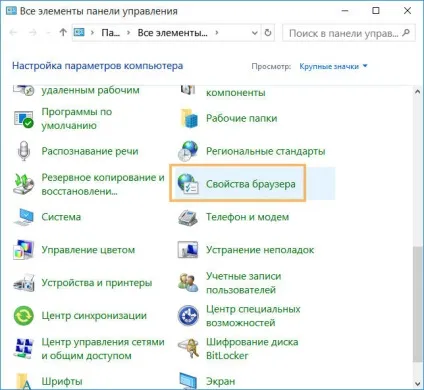Open 'Программы по умолчанию'
Image resolution: width=424 pixels, height=390 pixels.
(77, 119)
